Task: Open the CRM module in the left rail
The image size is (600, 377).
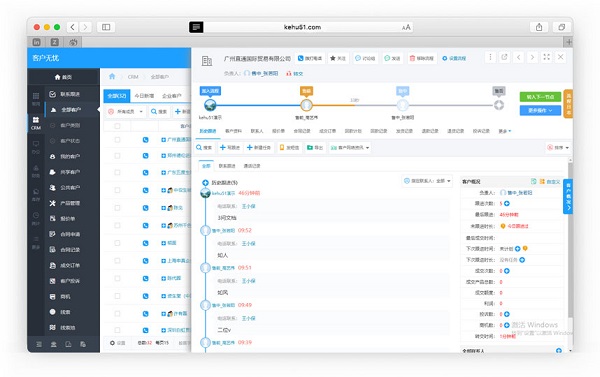Action: [36, 123]
